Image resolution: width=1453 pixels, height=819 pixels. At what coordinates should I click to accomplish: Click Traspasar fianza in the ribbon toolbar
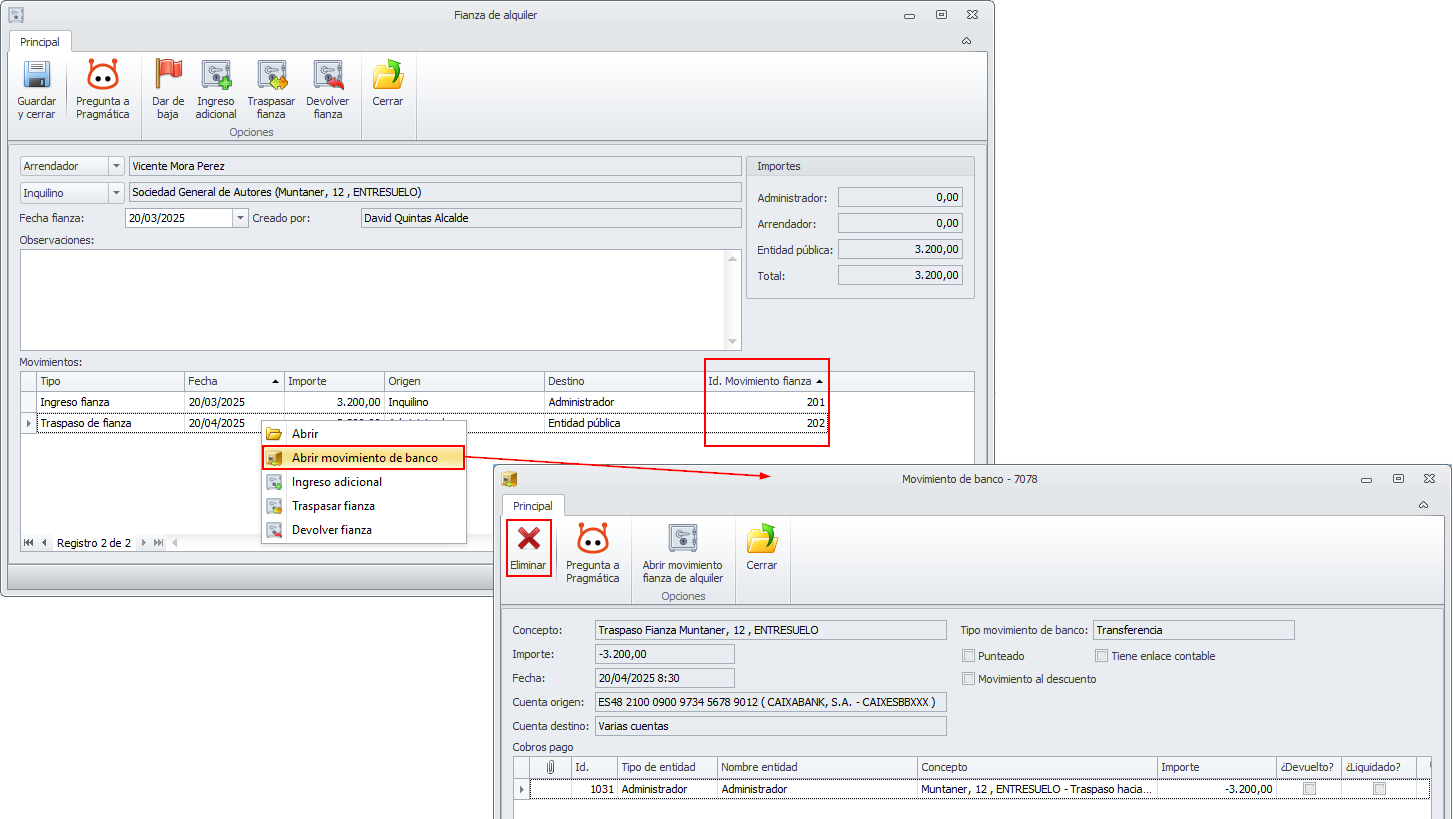[x=271, y=90]
